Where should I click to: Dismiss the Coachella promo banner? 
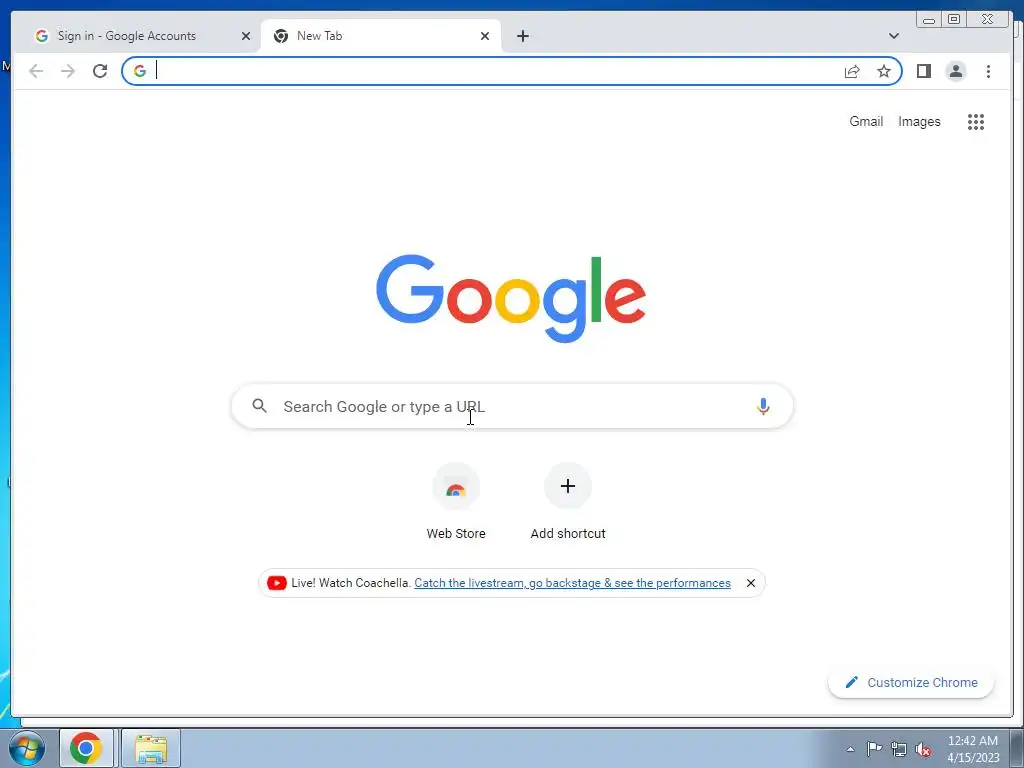click(x=750, y=583)
